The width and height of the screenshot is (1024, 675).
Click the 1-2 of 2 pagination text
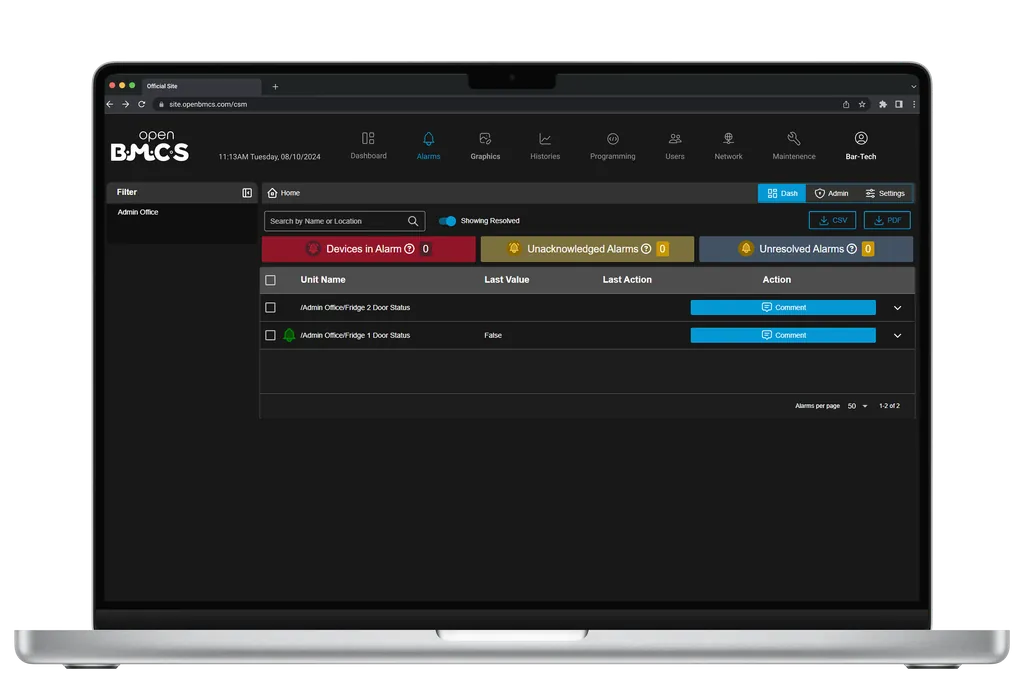point(889,406)
